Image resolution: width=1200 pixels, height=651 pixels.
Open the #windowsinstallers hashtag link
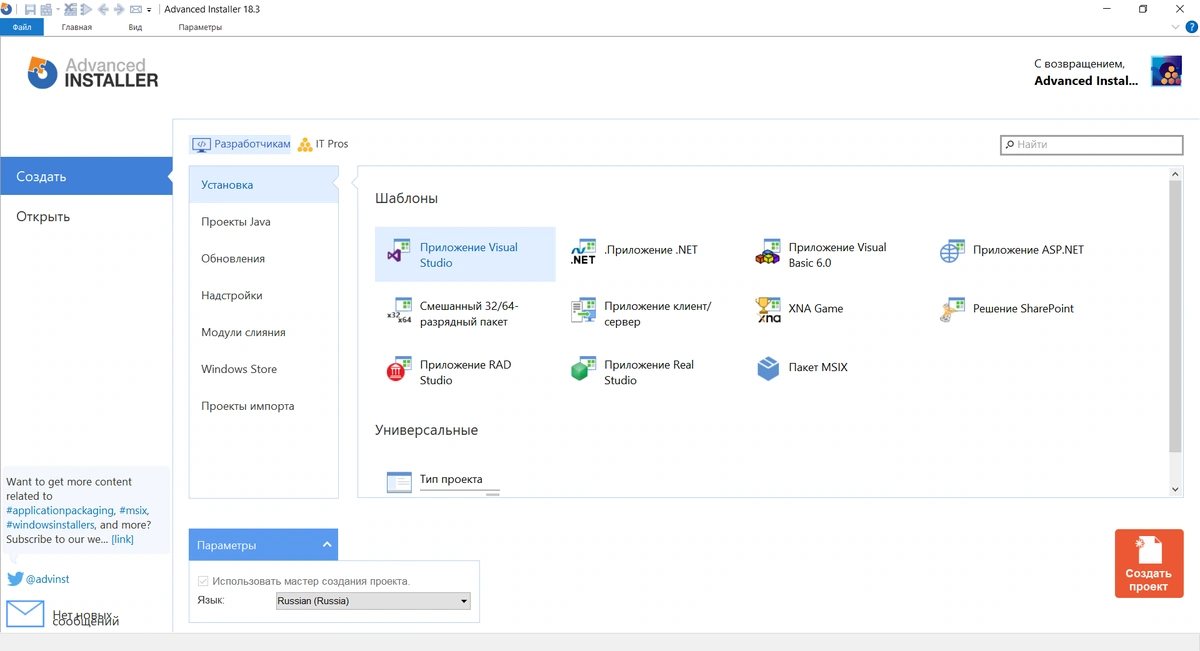[x=50, y=524]
